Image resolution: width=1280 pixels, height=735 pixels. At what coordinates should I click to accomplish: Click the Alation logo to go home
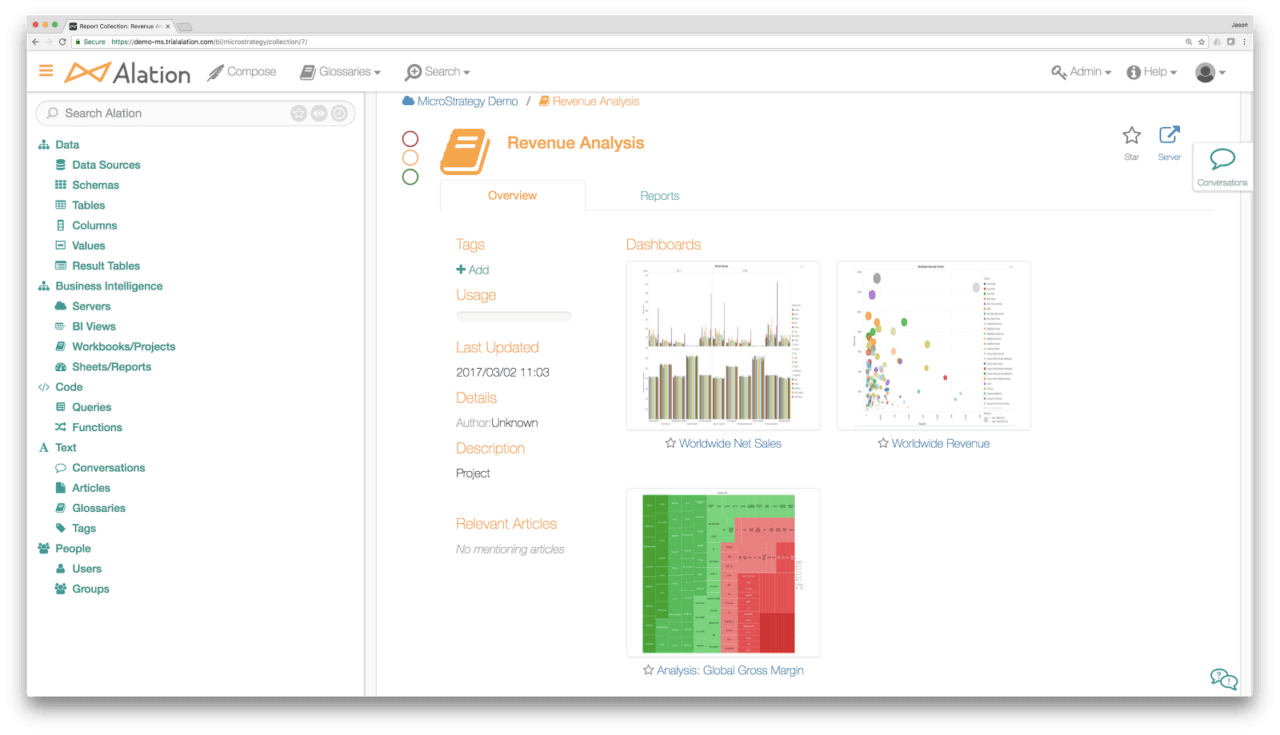(127, 71)
